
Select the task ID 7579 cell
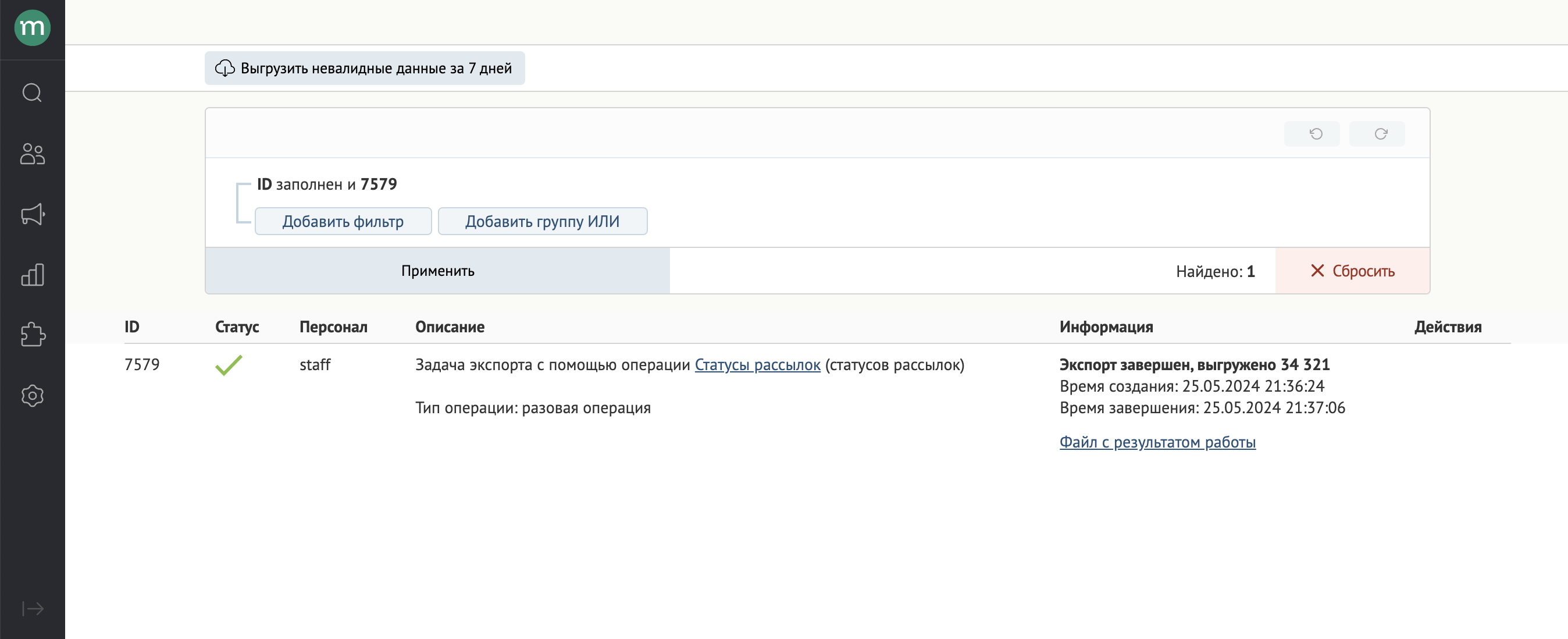pos(142,365)
